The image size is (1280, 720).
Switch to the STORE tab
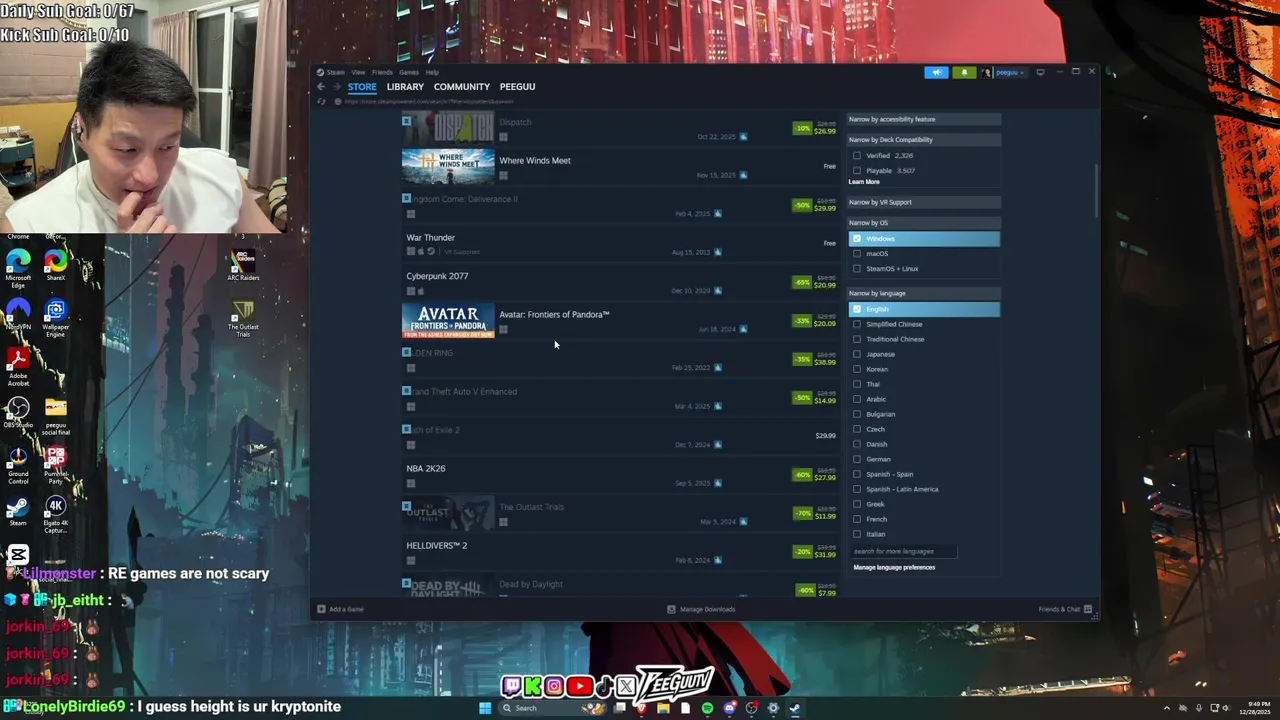[362, 87]
